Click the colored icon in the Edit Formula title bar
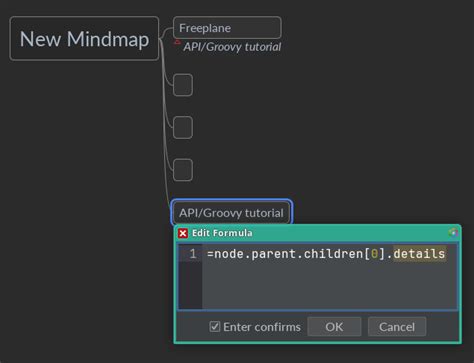 coord(453,233)
